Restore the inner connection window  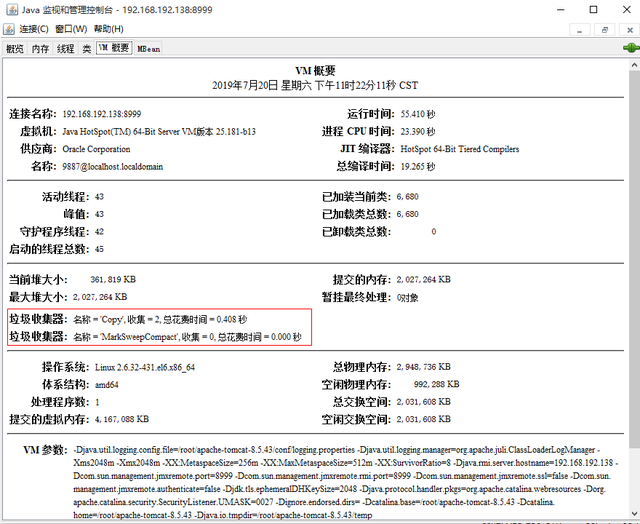605,30
